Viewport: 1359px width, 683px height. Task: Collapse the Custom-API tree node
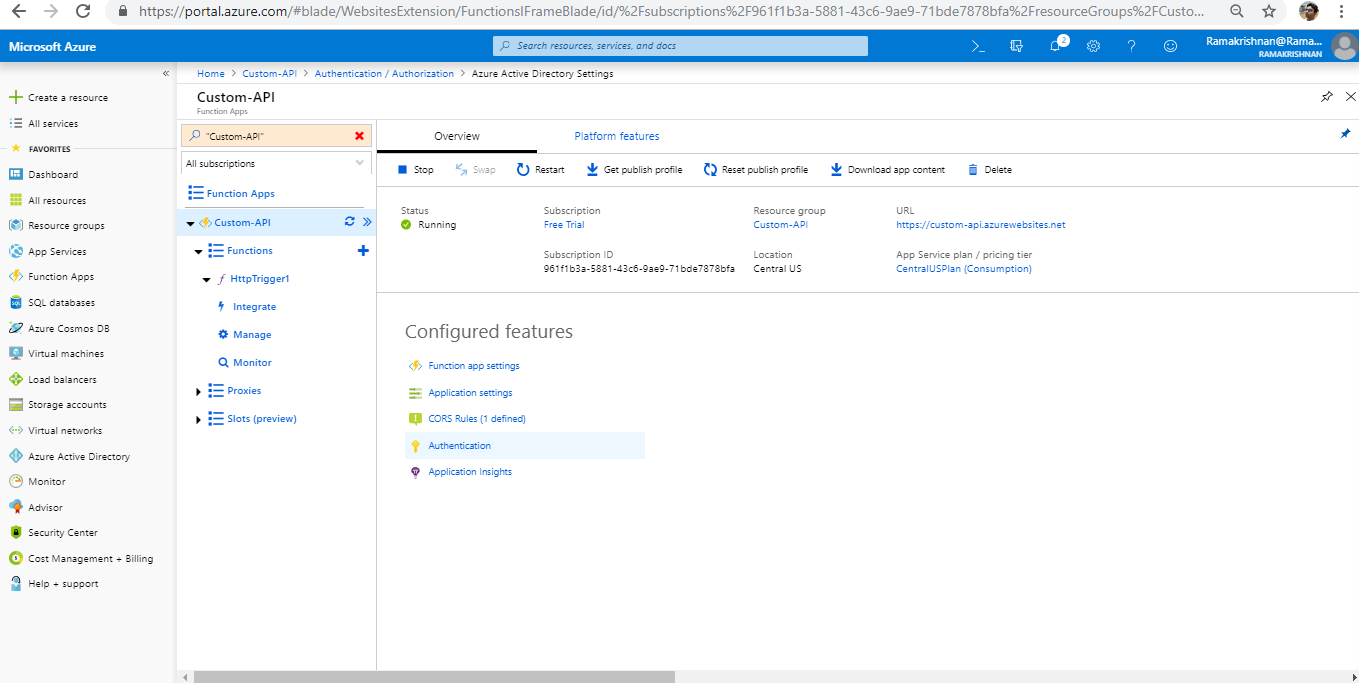coord(190,223)
